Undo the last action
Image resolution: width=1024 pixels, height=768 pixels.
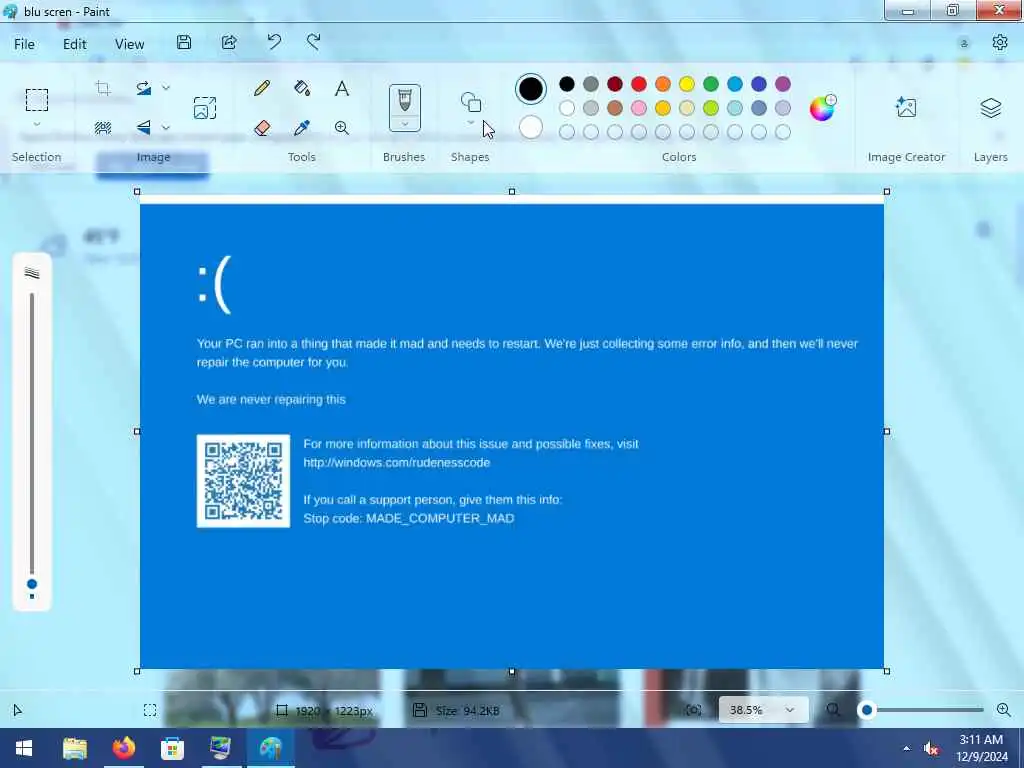coord(274,43)
